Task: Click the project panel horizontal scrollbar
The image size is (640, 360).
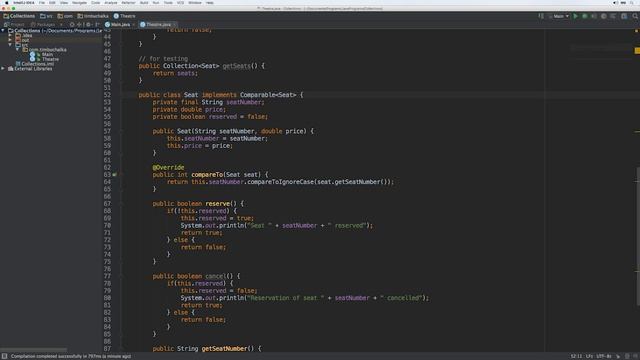Action: pos(34,350)
